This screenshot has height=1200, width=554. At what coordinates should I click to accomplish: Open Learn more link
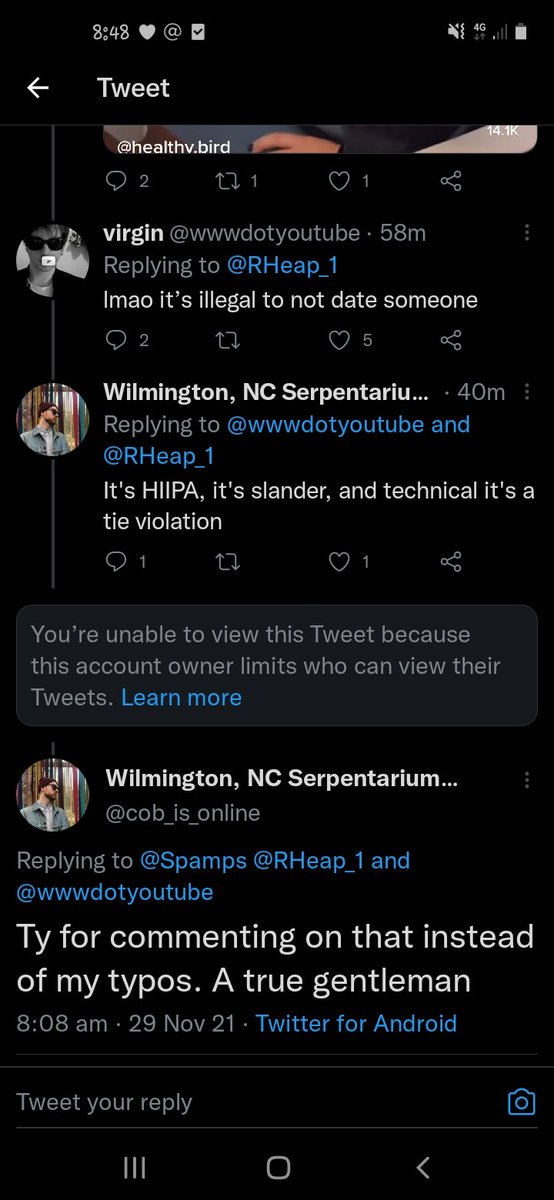point(181,697)
